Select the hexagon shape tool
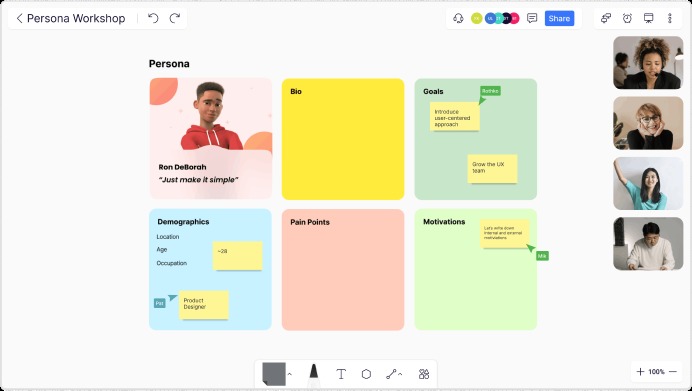 coord(366,374)
